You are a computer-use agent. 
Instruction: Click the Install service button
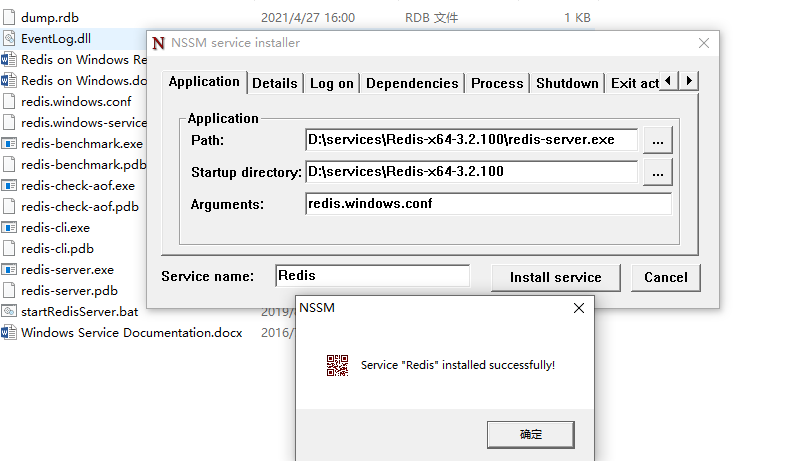point(555,278)
